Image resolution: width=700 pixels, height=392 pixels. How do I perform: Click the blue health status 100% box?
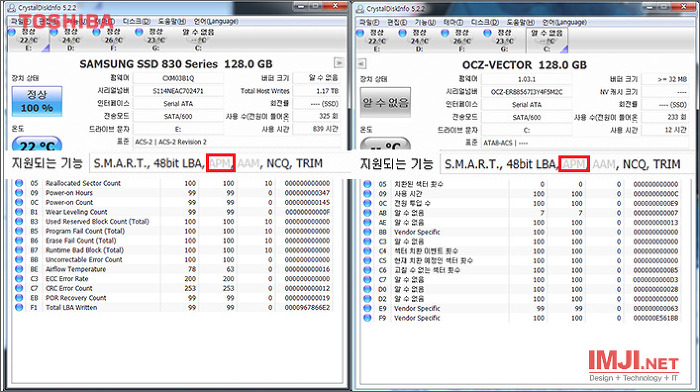click(37, 101)
